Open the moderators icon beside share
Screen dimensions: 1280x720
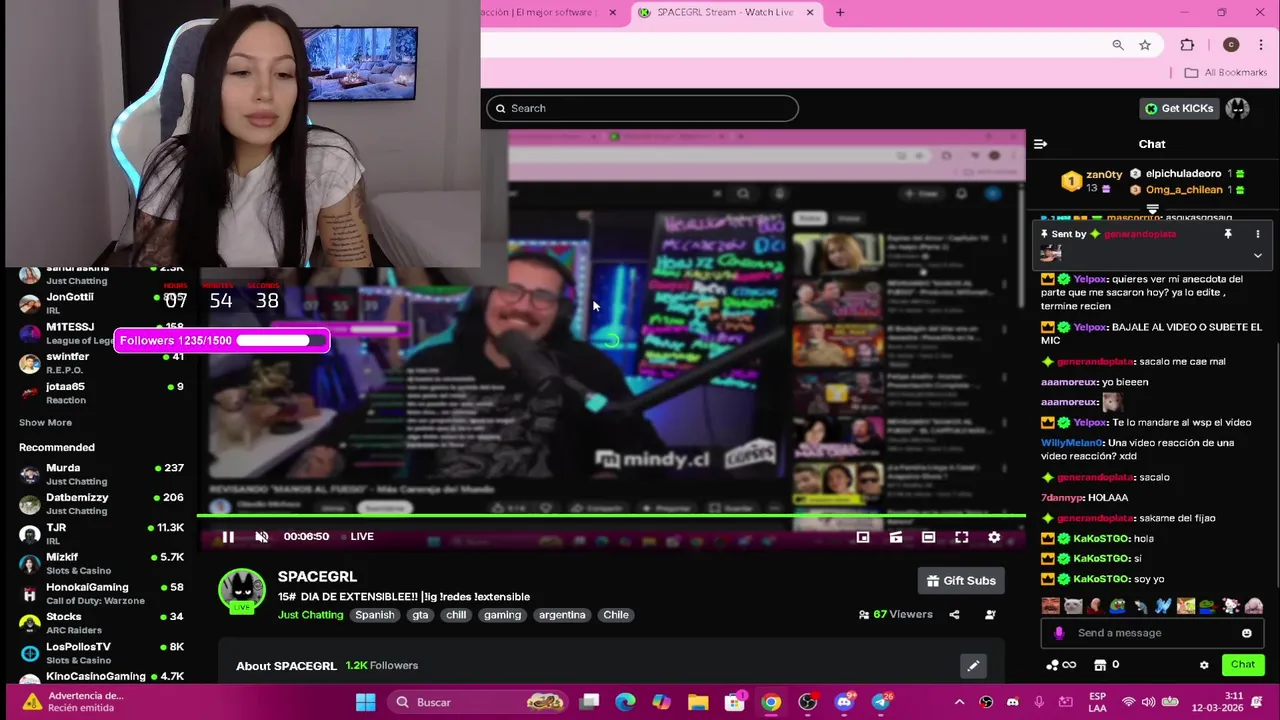click(990, 615)
